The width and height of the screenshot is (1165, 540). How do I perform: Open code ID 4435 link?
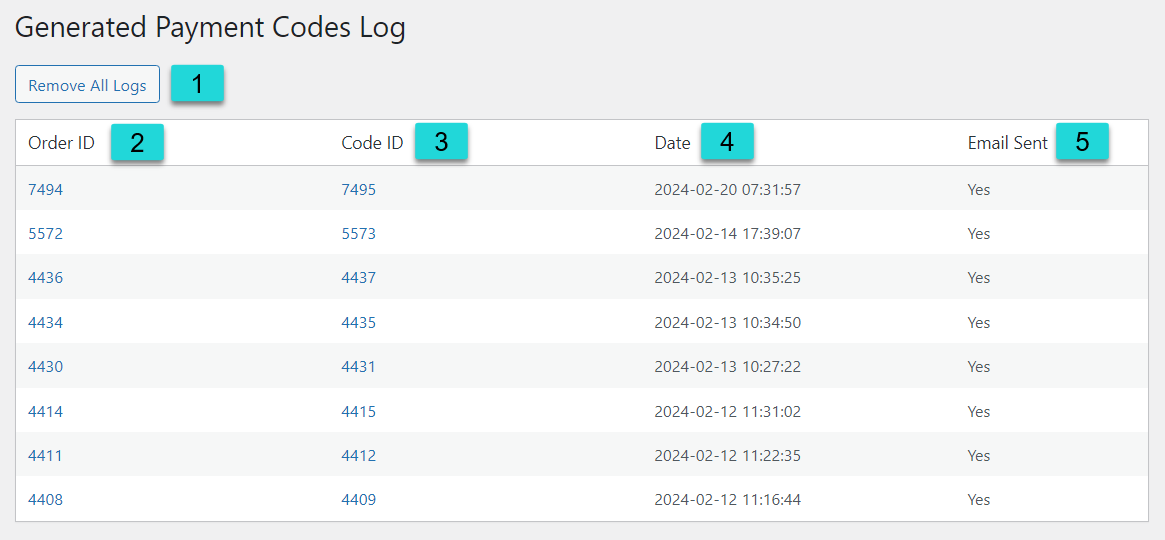click(359, 322)
